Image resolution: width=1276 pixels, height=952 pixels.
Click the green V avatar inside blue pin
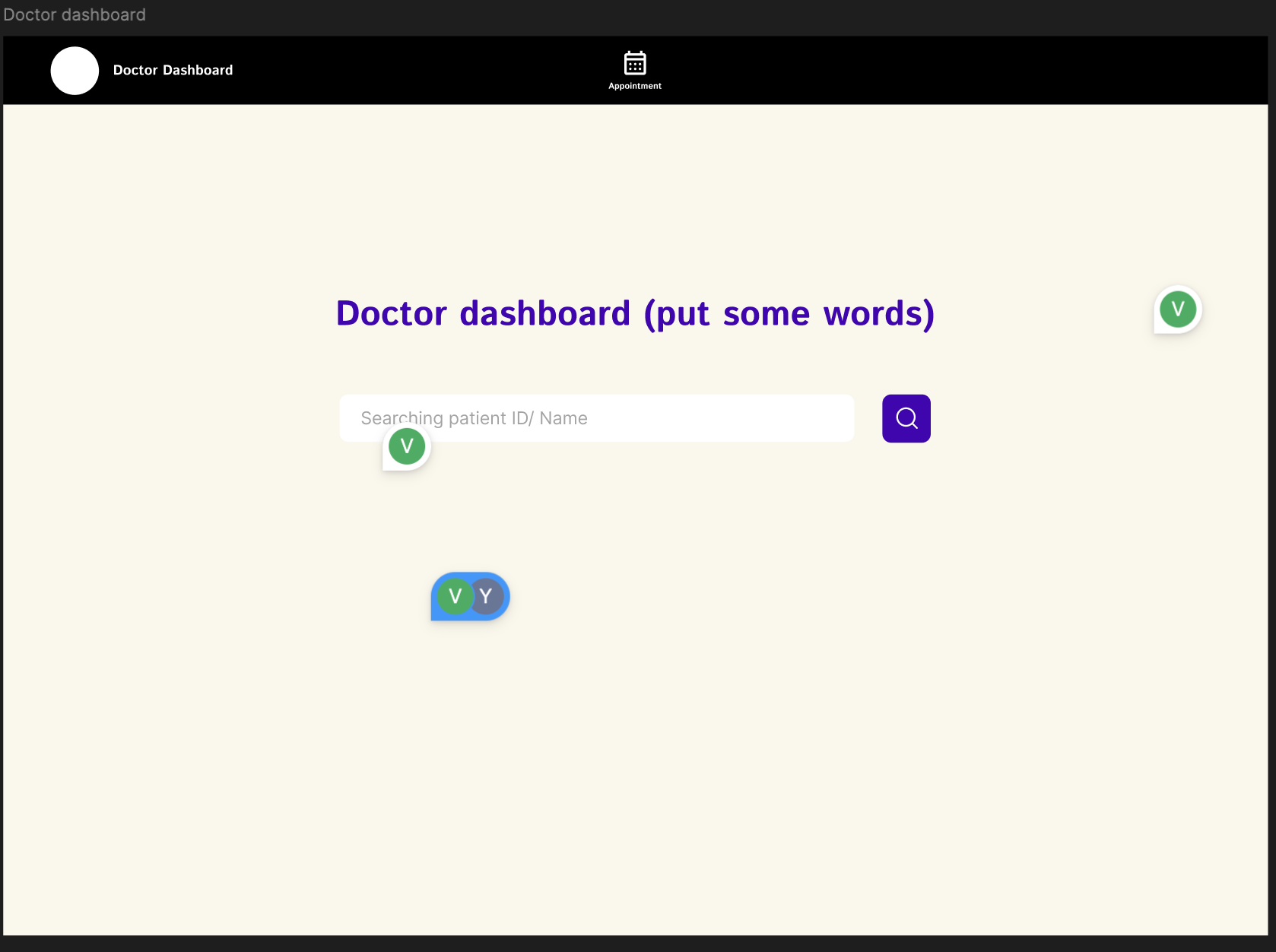pos(455,596)
